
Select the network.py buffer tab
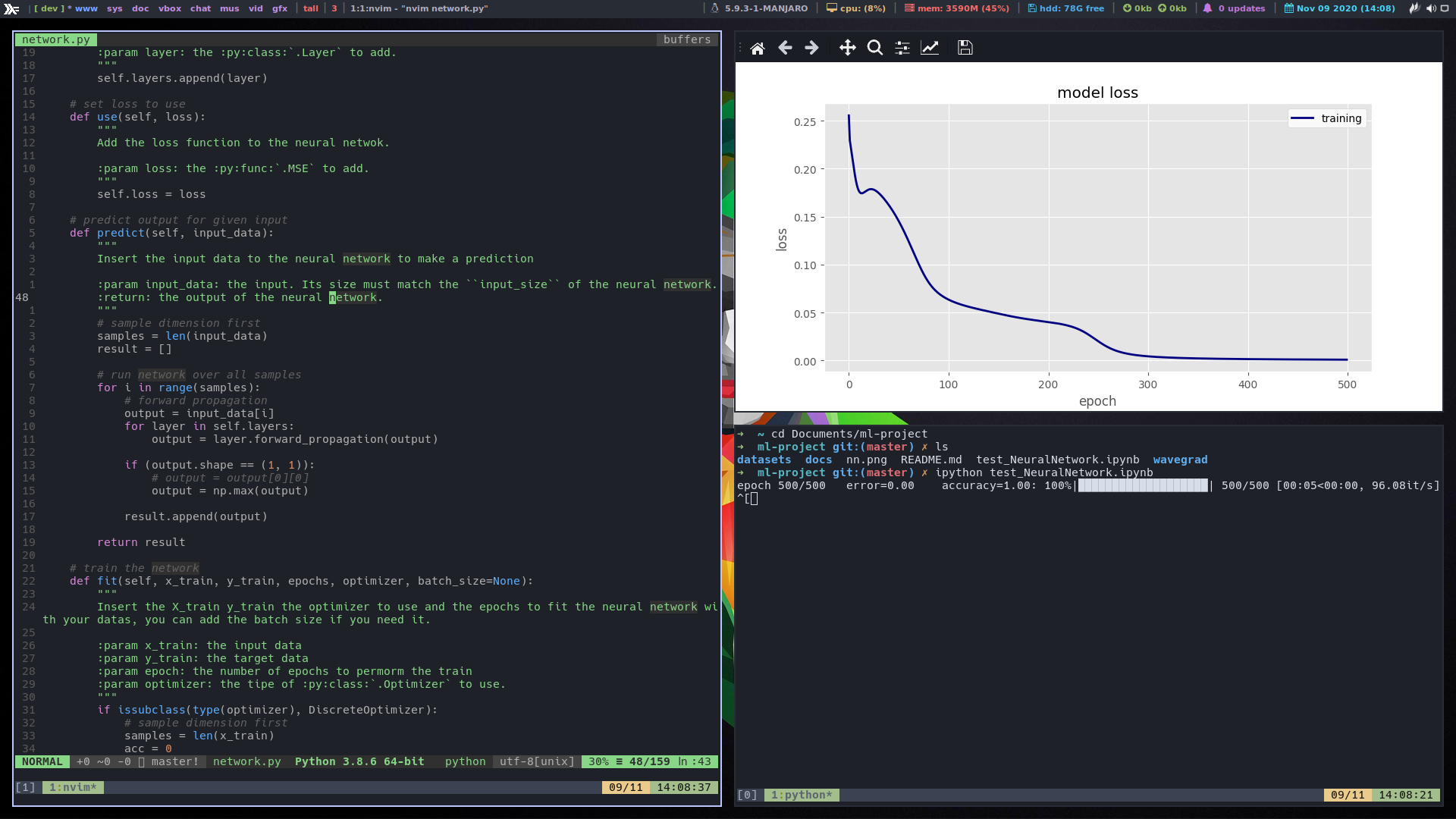pyautogui.click(x=55, y=39)
